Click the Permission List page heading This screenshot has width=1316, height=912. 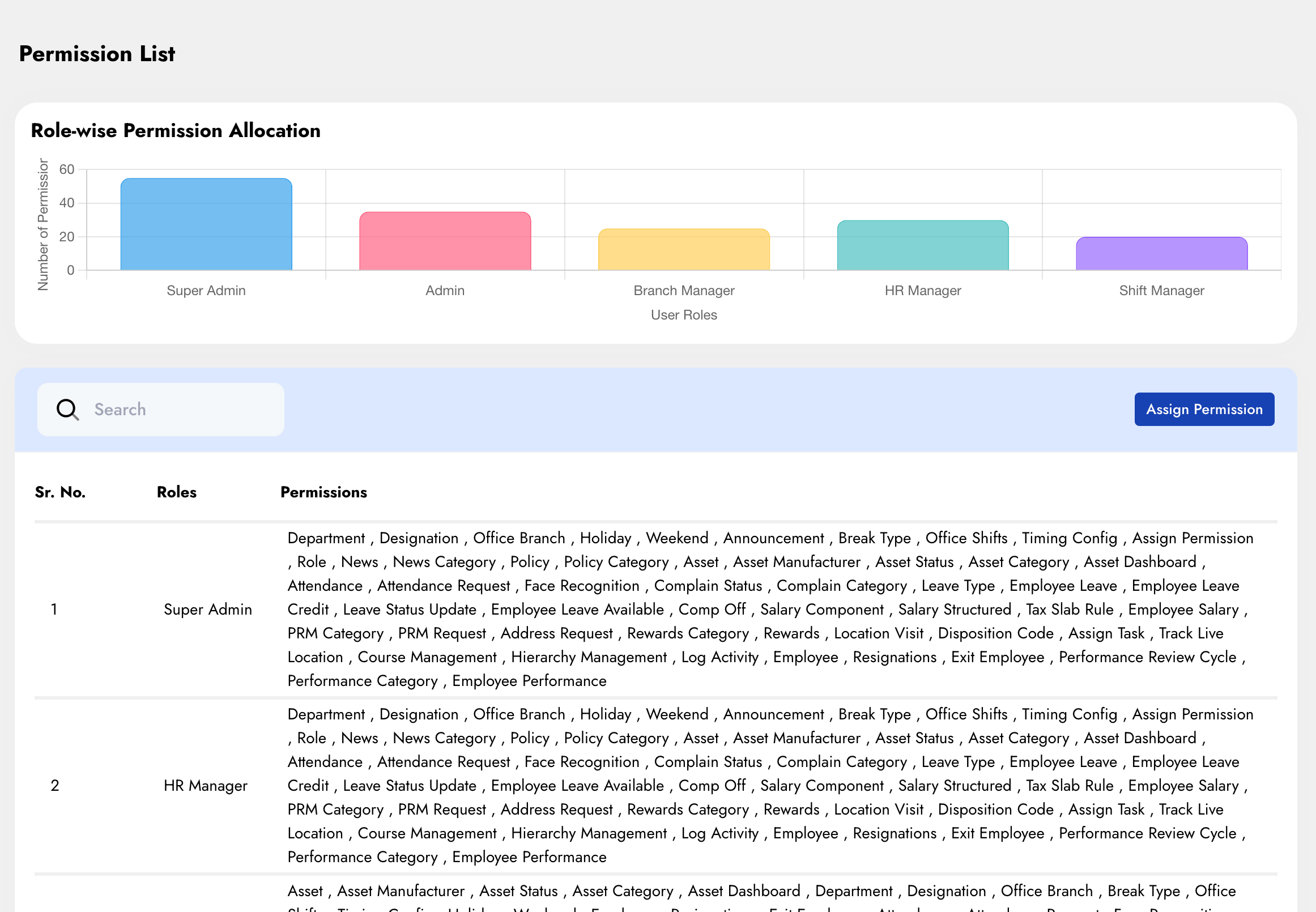[97, 54]
